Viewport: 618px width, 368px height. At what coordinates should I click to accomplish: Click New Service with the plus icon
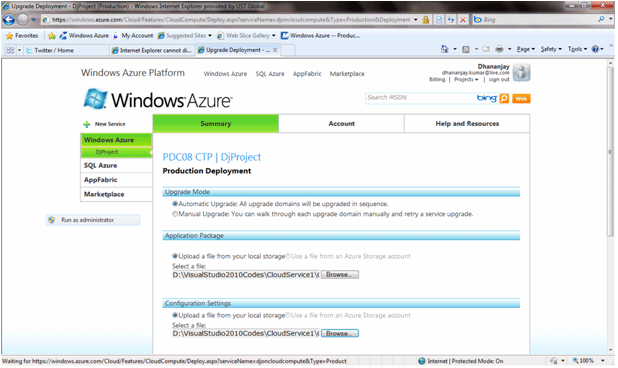pyautogui.click(x=104, y=124)
